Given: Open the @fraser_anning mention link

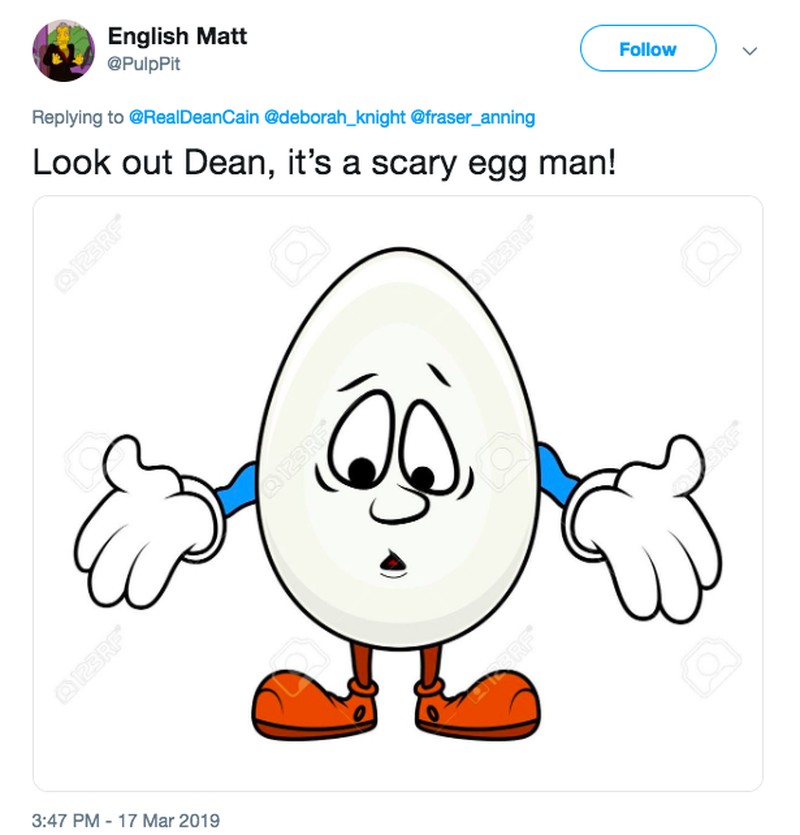Looking at the screenshot, I should coord(472,117).
